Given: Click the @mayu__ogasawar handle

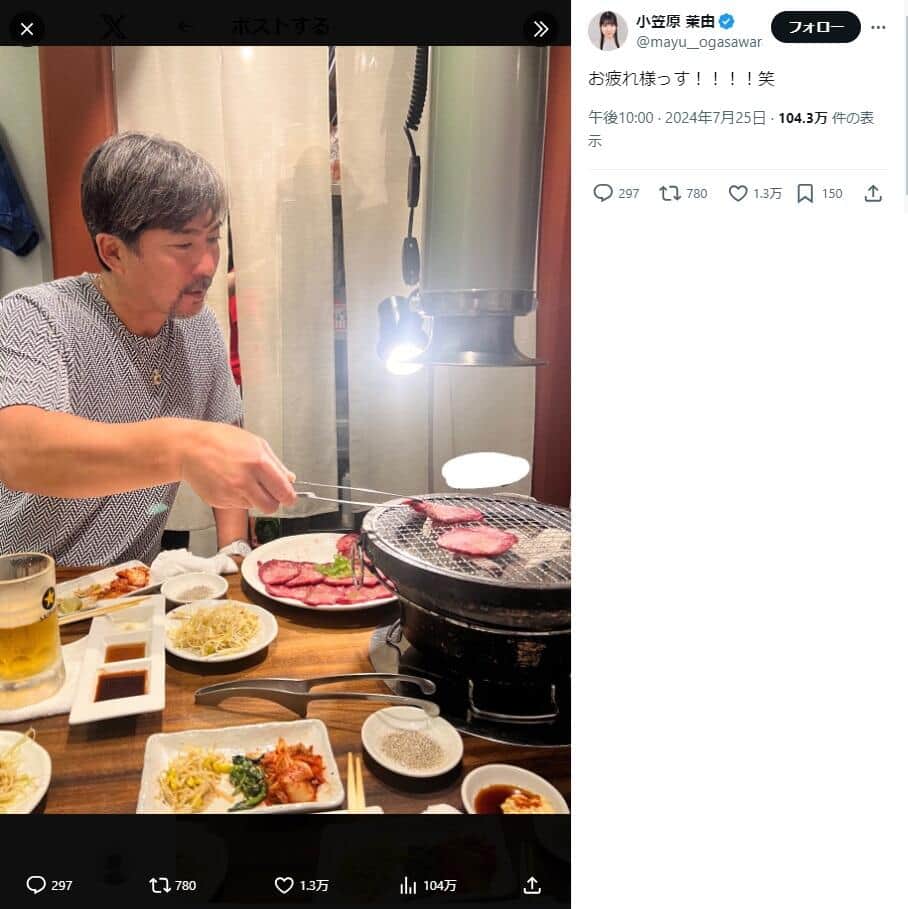Looking at the screenshot, I should 699,42.
